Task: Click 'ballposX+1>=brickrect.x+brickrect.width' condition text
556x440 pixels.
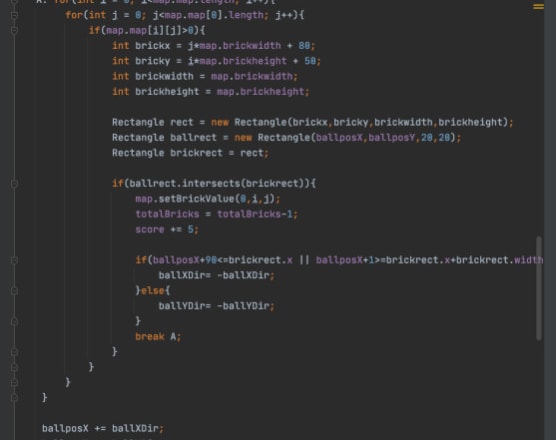Action: pos(429,260)
